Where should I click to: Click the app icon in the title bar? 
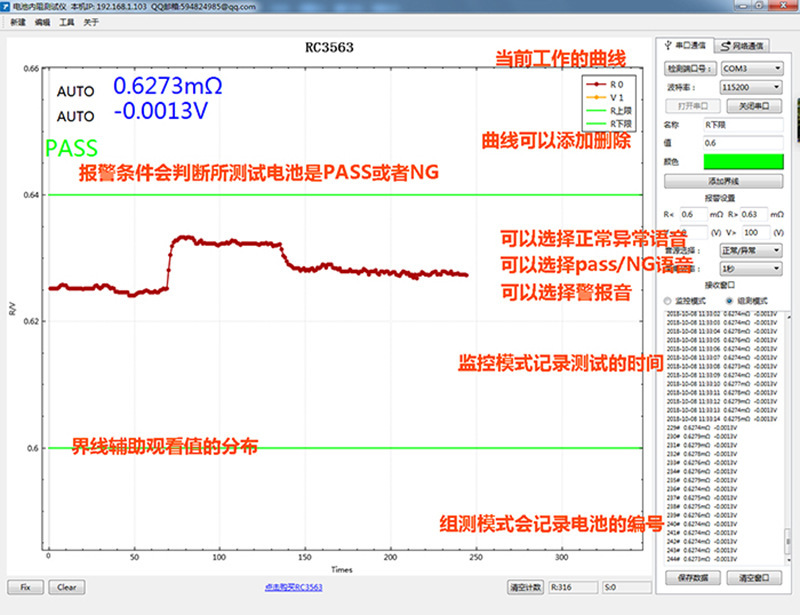point(6,7)
